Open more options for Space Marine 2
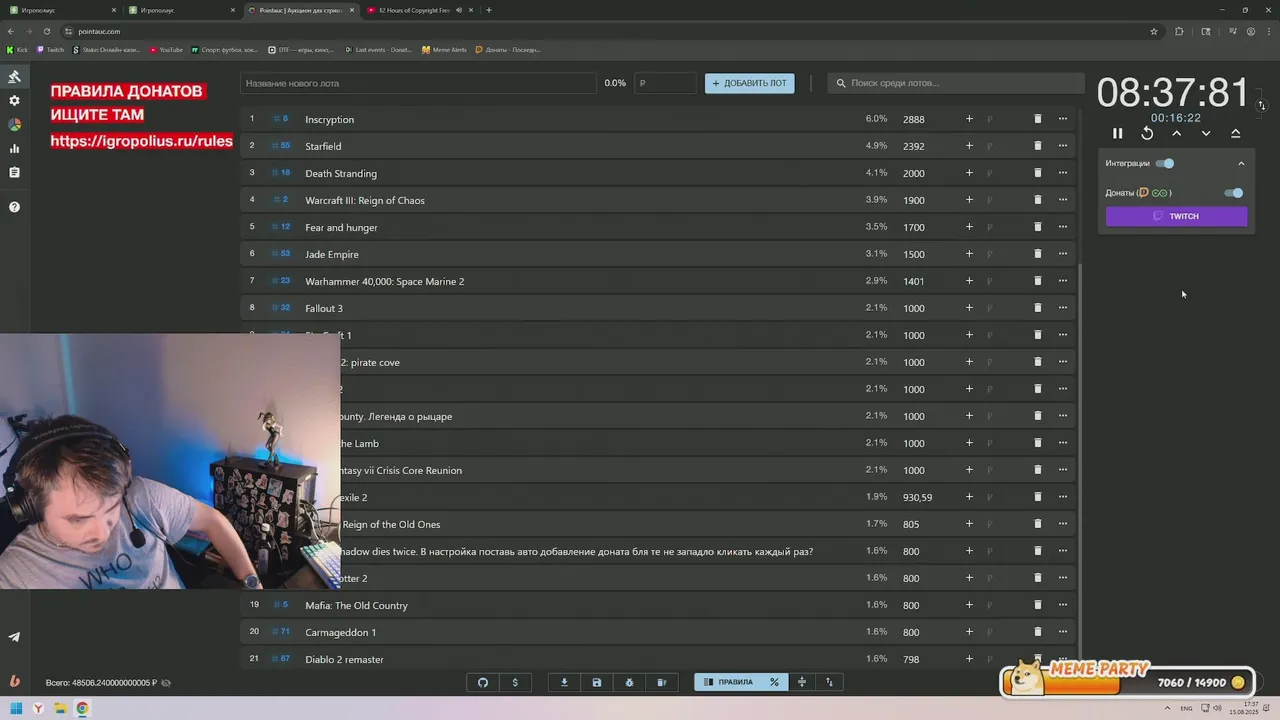The height and width of the screenshot is (720, 1280). [1063, 281]
